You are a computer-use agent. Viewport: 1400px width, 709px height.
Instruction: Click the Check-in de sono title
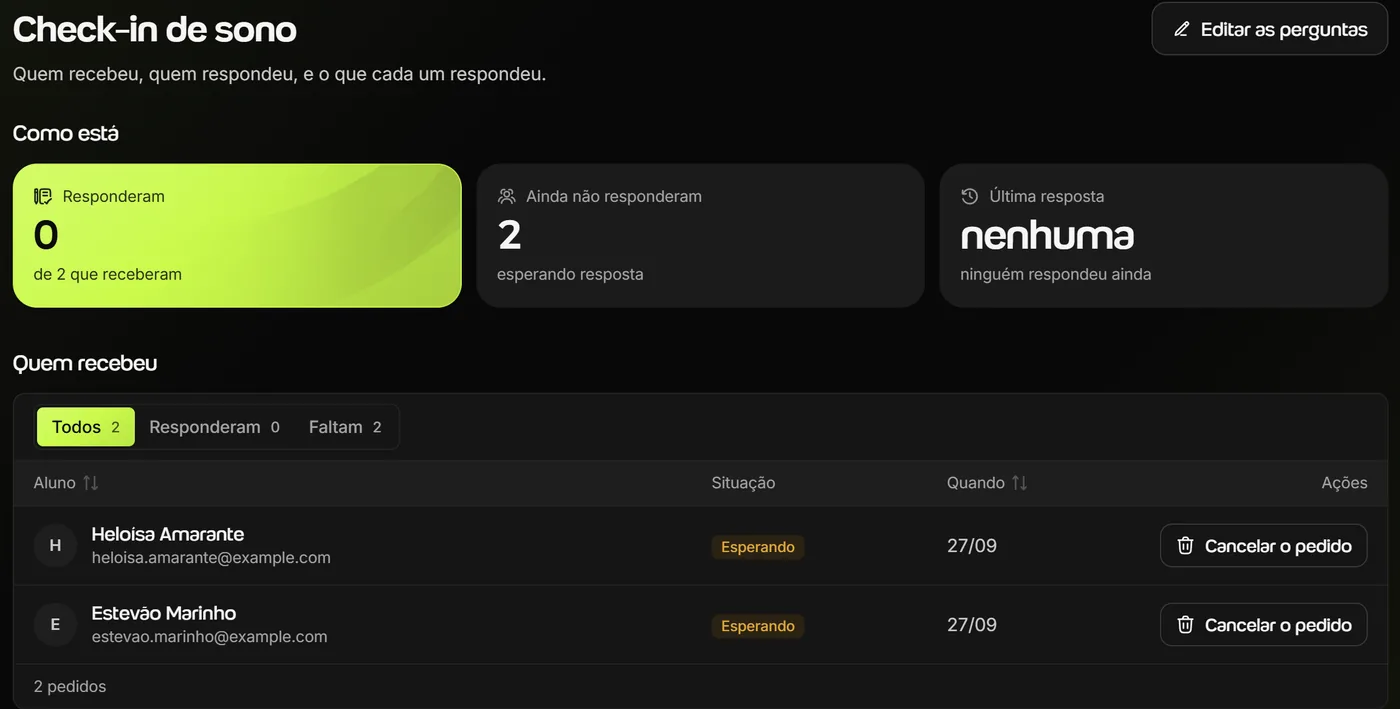pos(155,30)
